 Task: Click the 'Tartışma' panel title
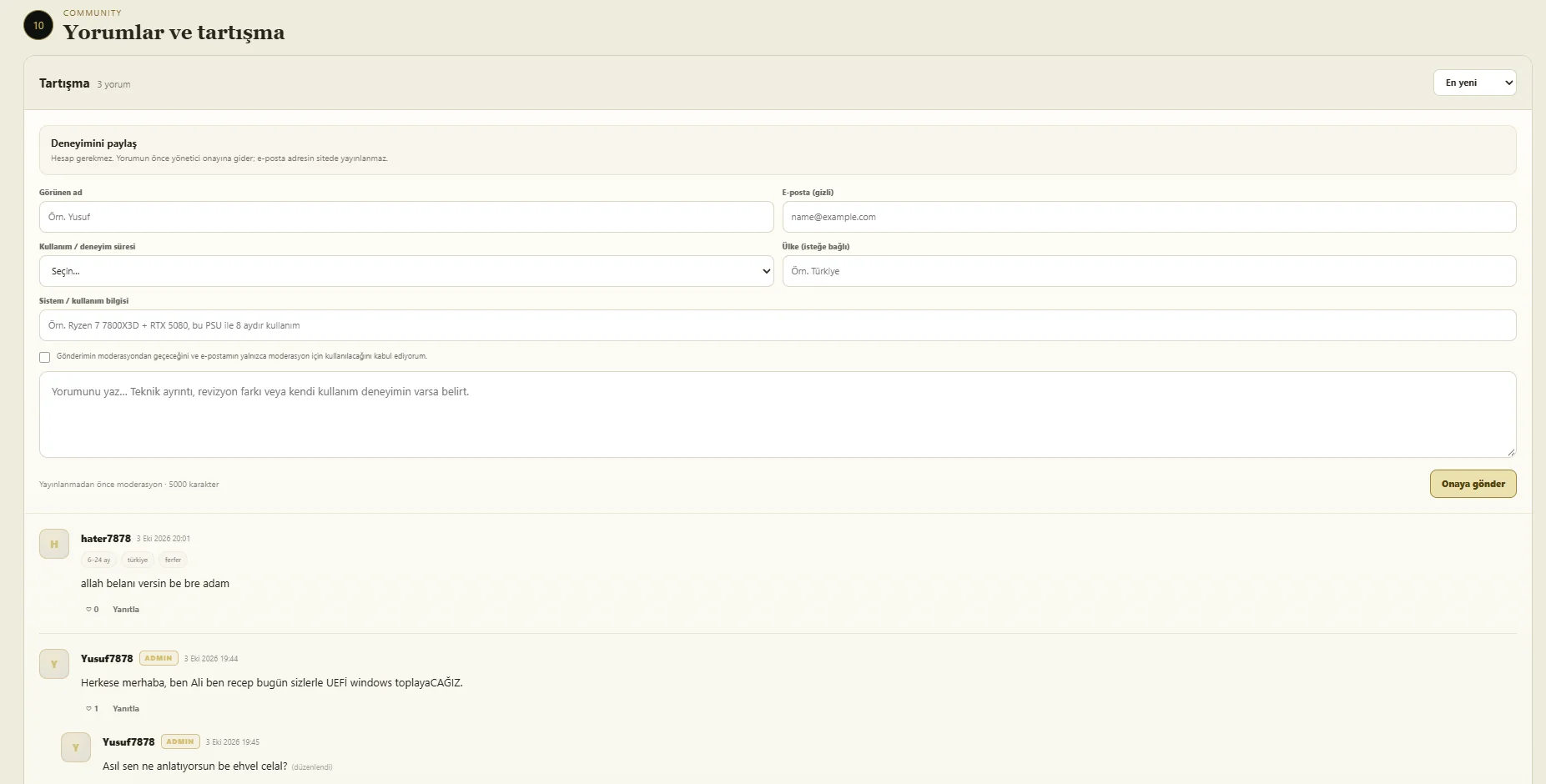(64, 83)
